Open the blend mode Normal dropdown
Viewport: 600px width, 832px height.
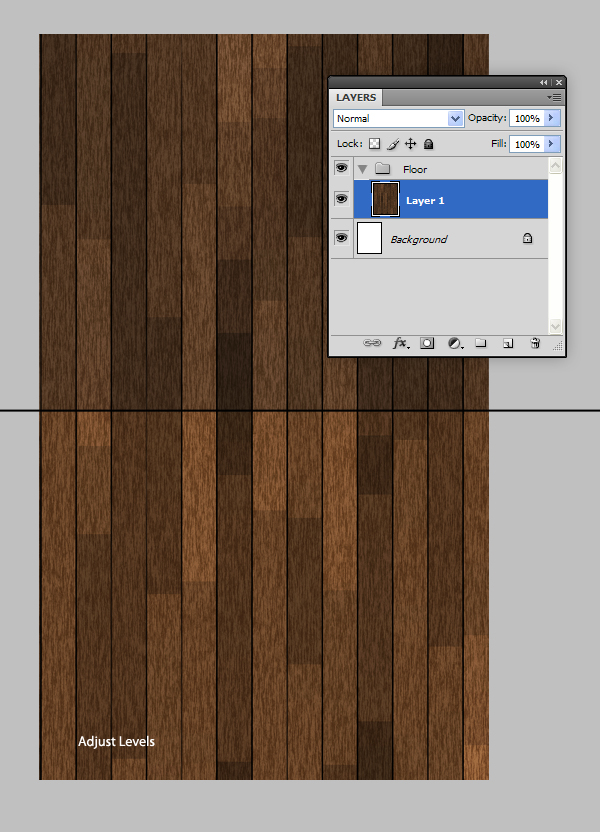coord(398,118)
